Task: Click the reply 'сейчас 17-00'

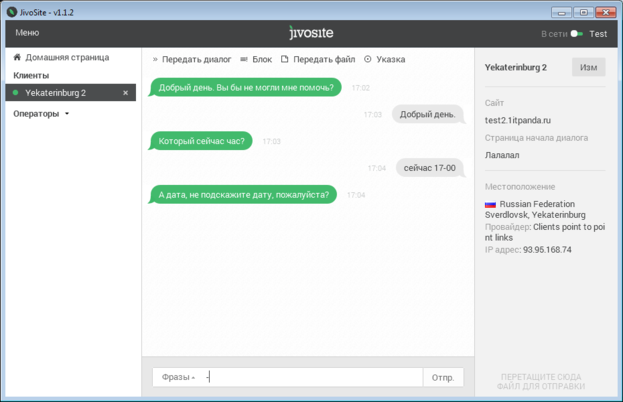Action: coord(430,168)
